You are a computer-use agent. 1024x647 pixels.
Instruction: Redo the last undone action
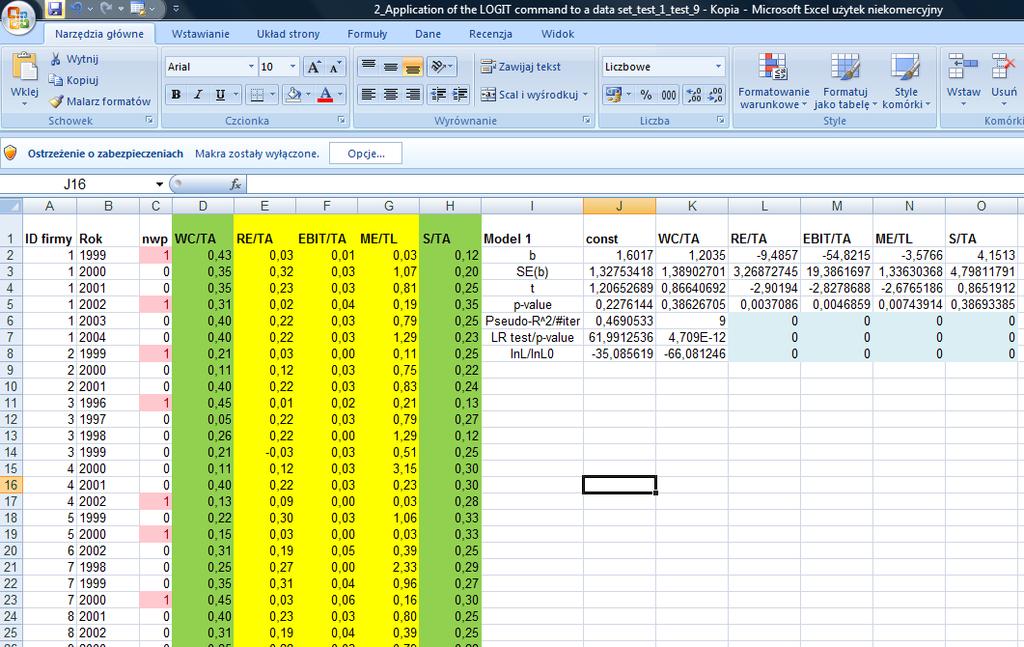pyautogui.click(x=105, y=8)
